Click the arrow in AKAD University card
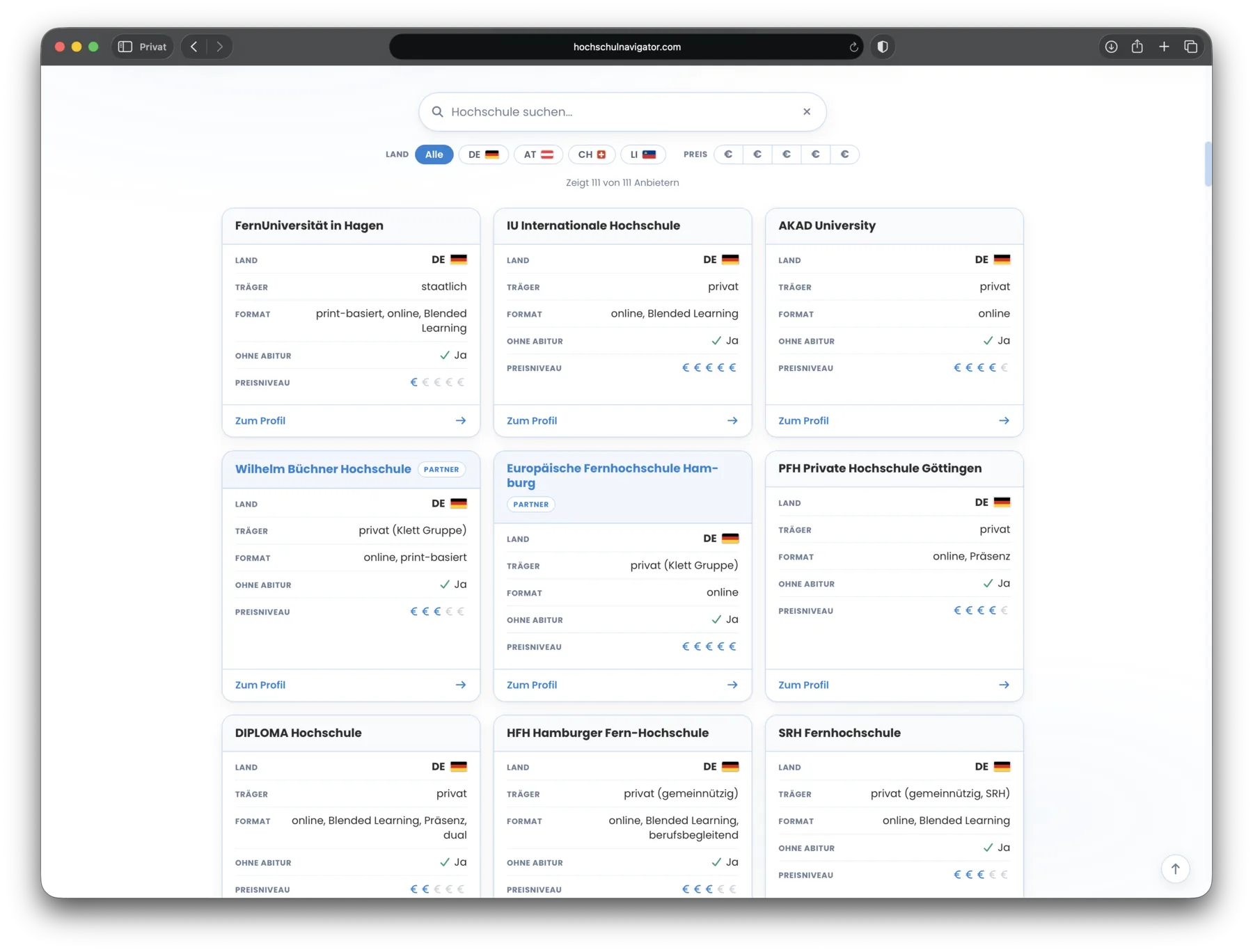1253x952 pixels. (1004, 420)
